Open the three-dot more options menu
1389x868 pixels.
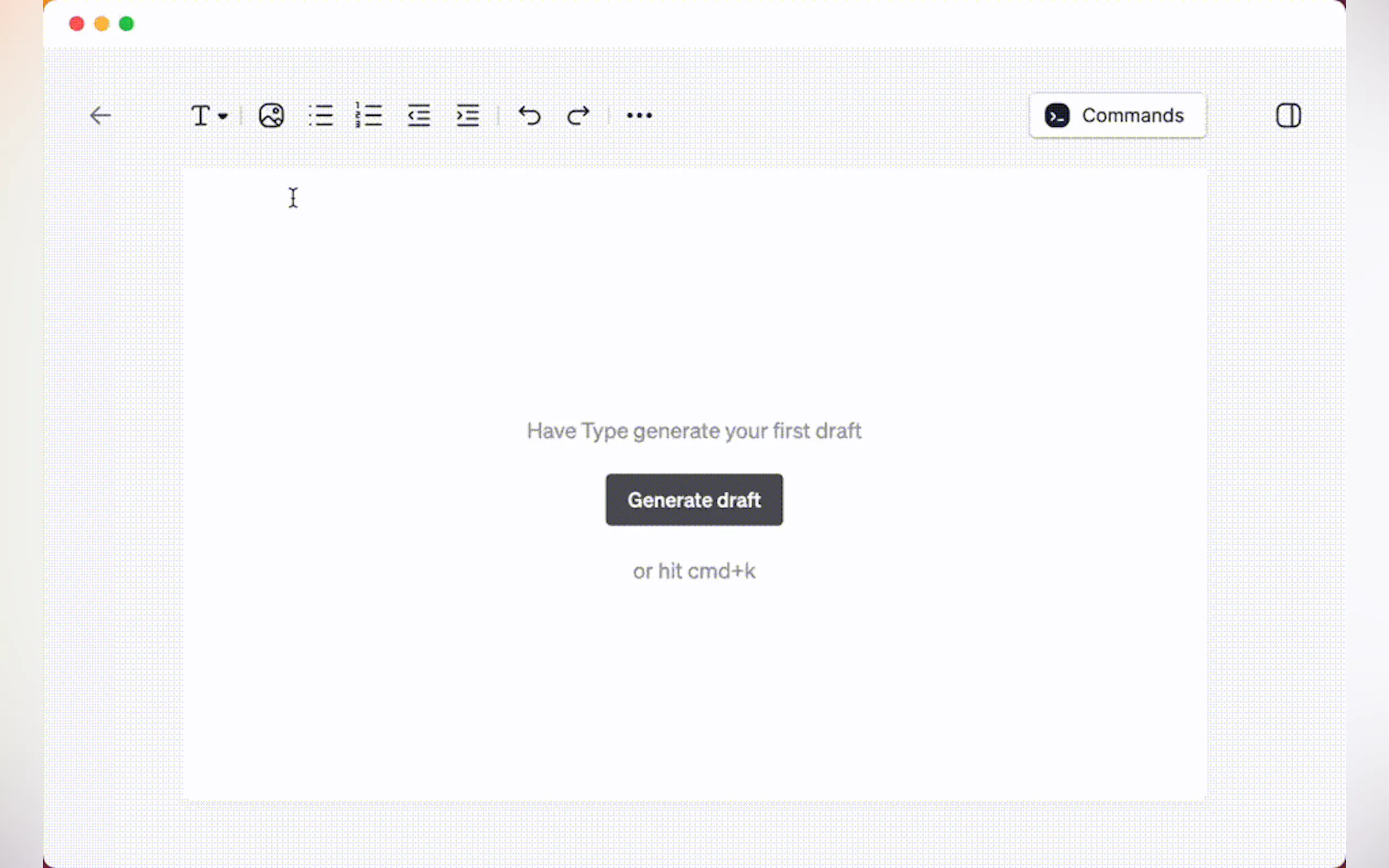click(x=639, y=115)
